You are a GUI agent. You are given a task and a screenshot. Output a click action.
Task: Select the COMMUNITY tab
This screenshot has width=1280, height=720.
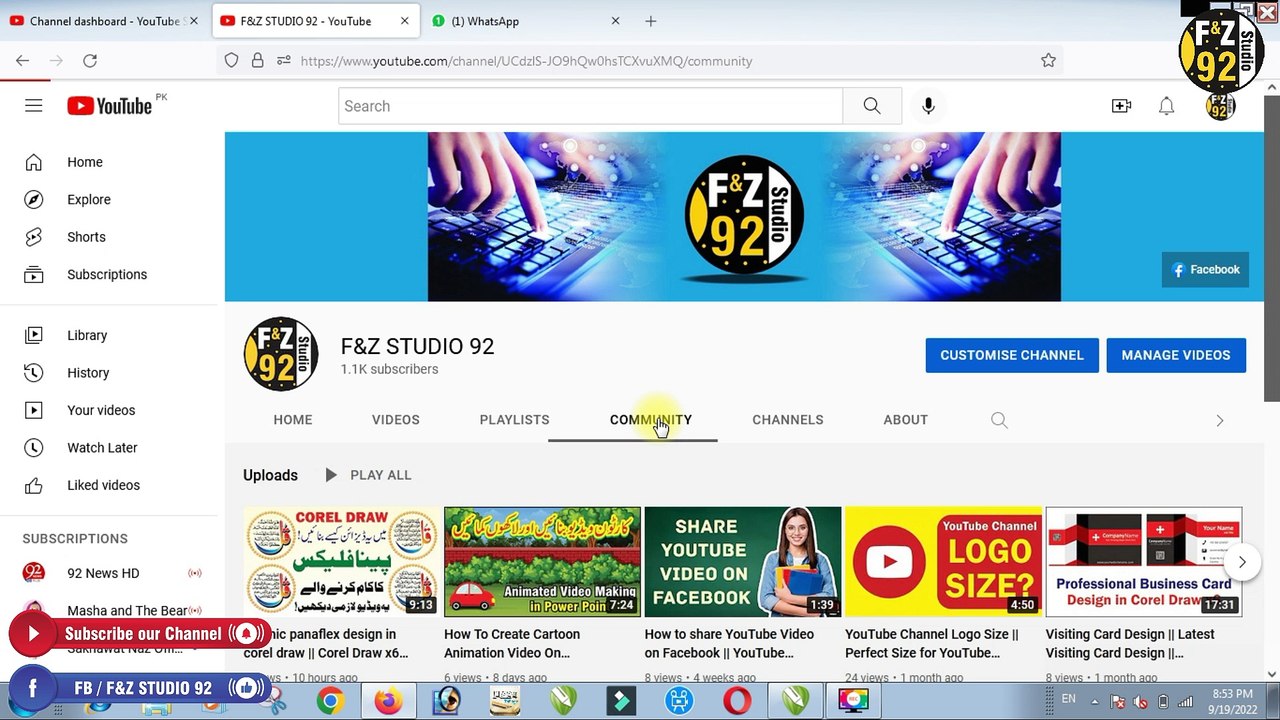click(x=651, y=420)
